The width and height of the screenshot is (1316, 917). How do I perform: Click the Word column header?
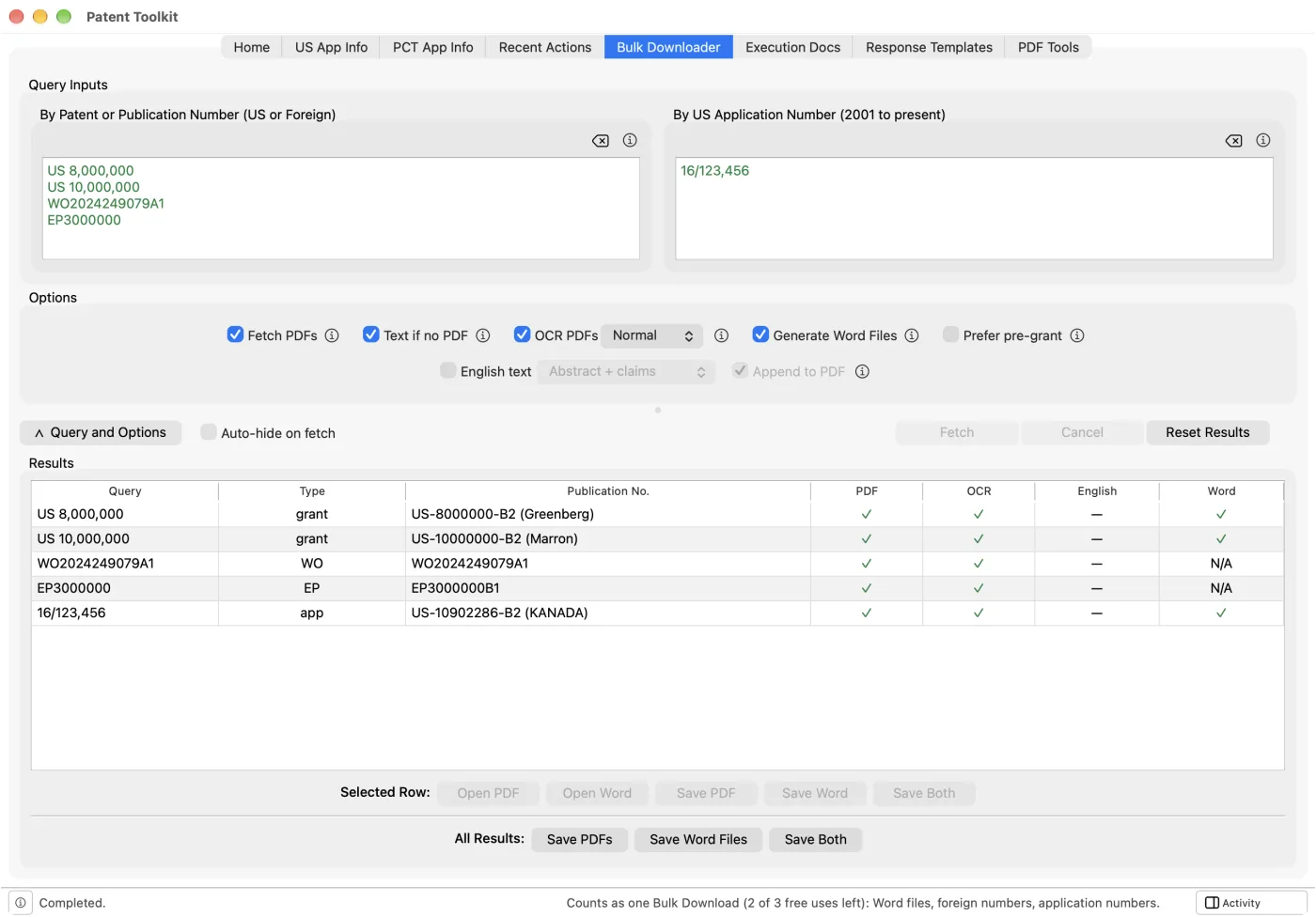pos(1221,491)
